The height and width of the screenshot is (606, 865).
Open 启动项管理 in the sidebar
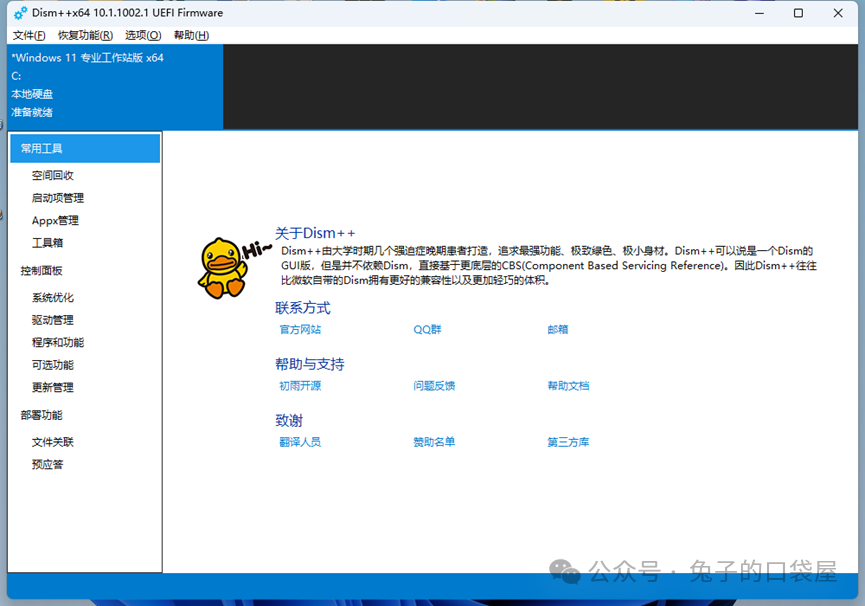pyautogui.click(x=58, y=198)
